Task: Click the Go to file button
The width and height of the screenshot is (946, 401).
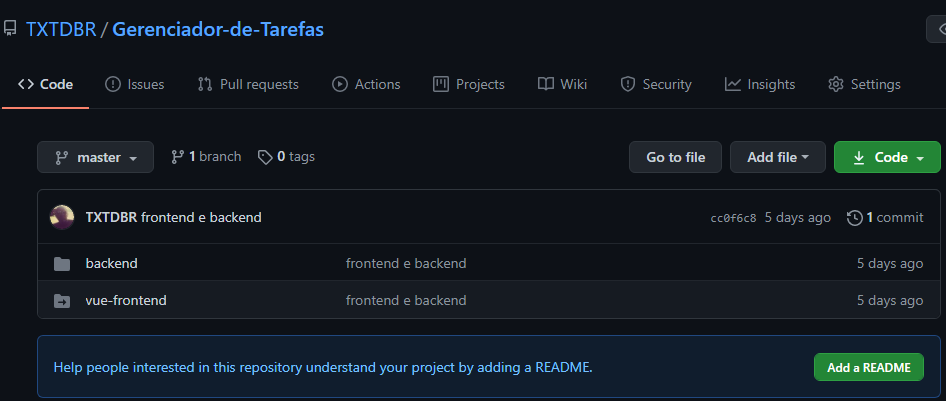Action: [675, 157]
